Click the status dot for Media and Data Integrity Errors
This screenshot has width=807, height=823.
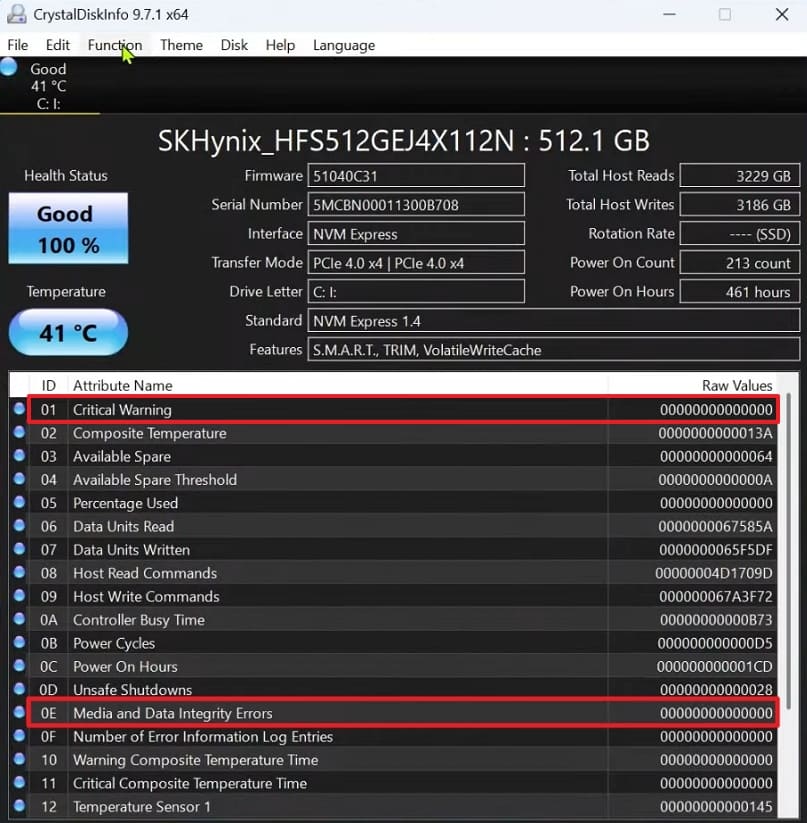click(x=19, y=712)
